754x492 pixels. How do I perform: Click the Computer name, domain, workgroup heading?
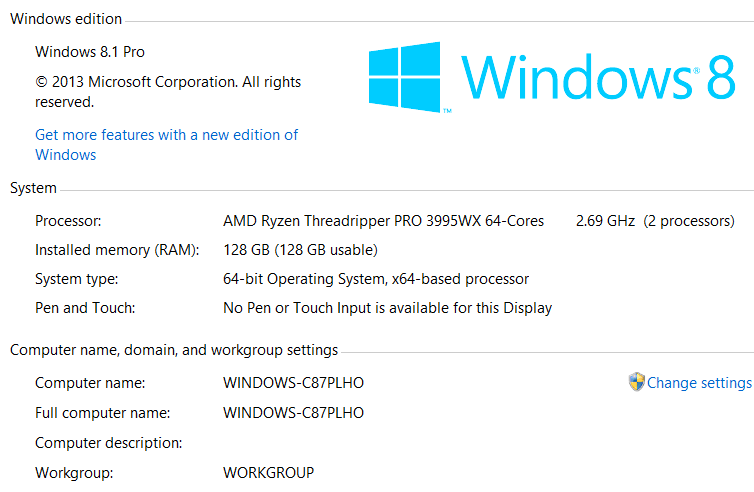(174, 350)
